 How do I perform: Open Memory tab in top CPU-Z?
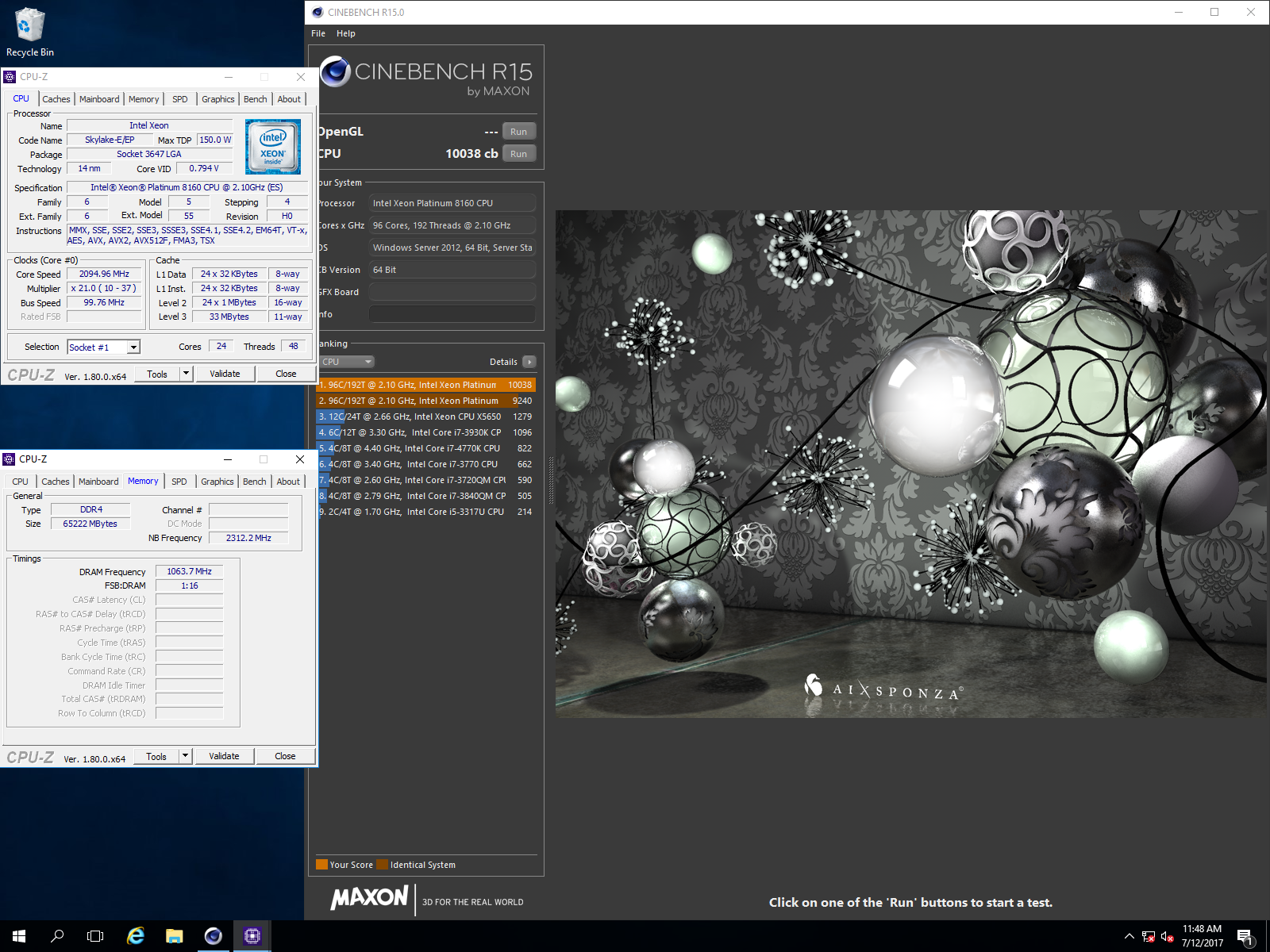[144, 99]
